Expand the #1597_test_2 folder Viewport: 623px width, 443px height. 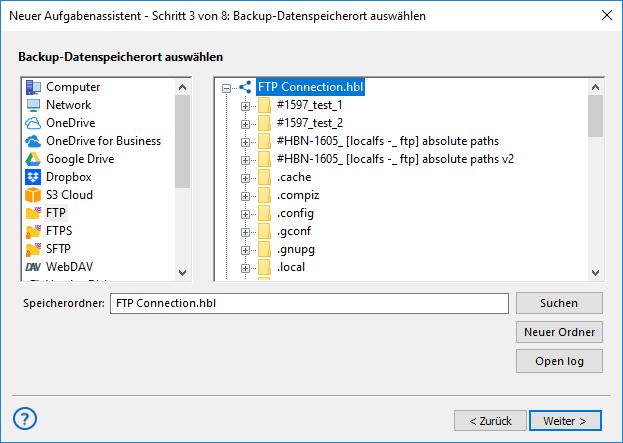(245, 124)
